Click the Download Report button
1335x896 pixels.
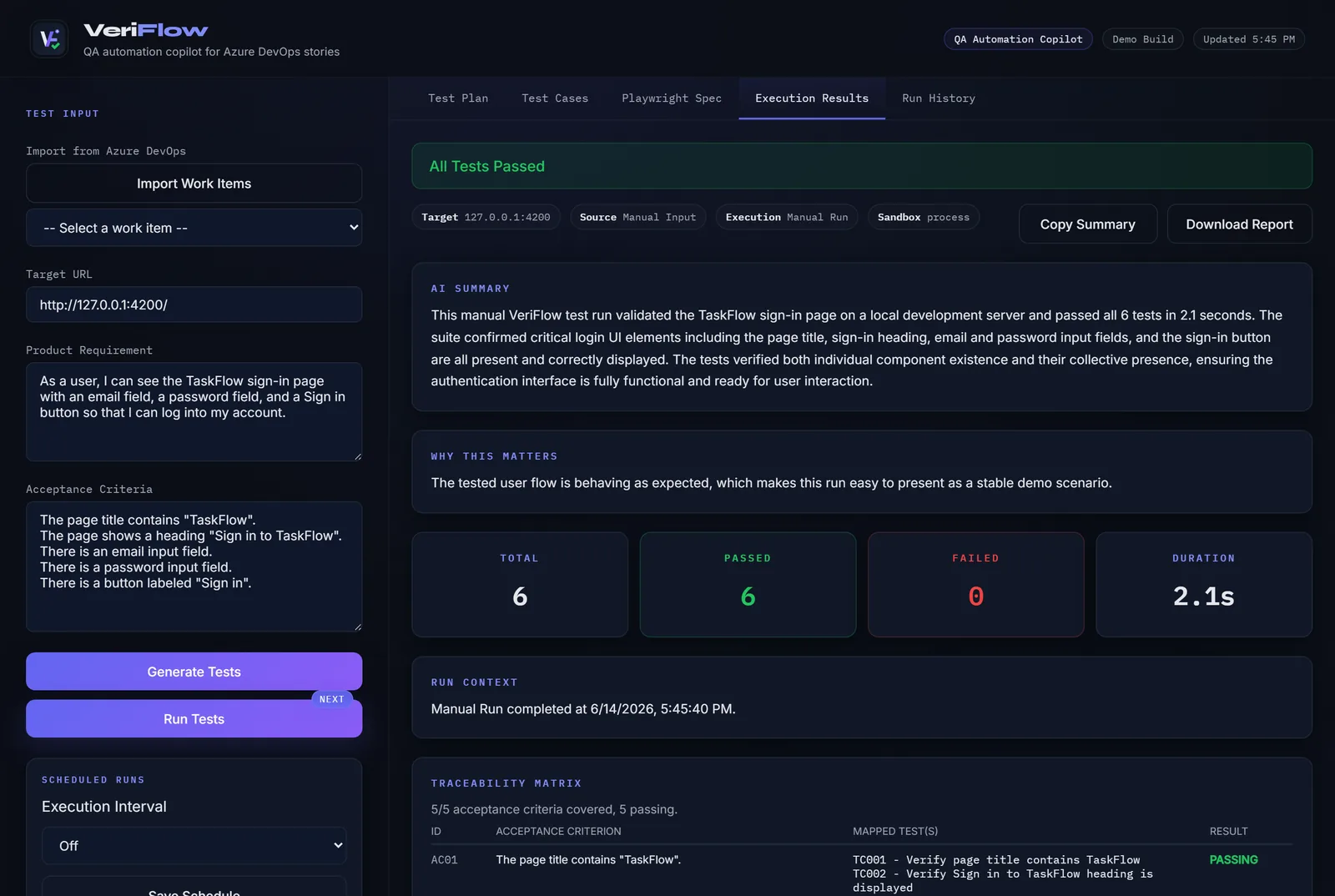(1239, 224)
